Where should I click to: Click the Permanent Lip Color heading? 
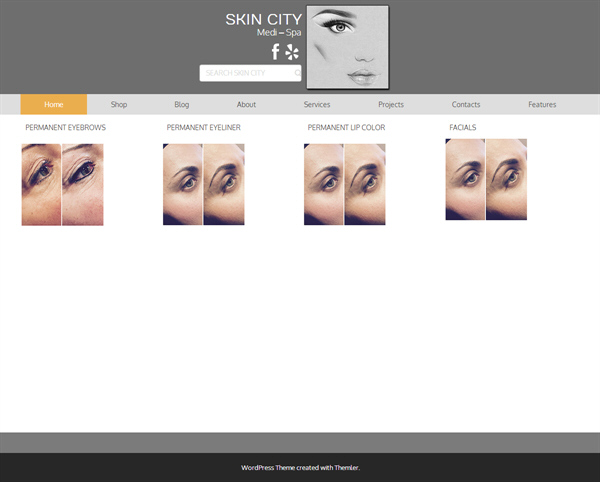[346, 127]
